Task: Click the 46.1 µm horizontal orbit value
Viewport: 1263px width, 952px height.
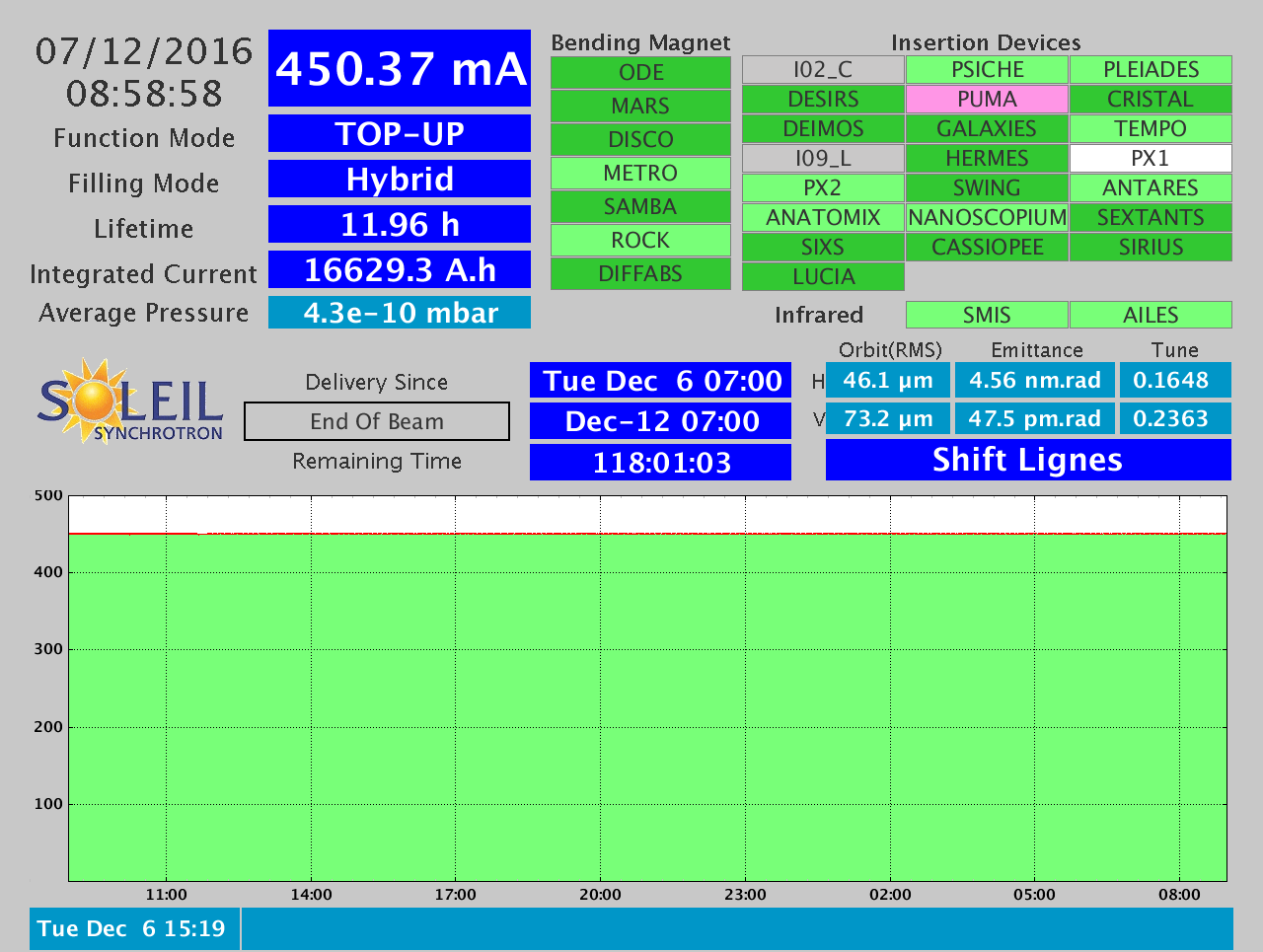Action: pos(888,380)
